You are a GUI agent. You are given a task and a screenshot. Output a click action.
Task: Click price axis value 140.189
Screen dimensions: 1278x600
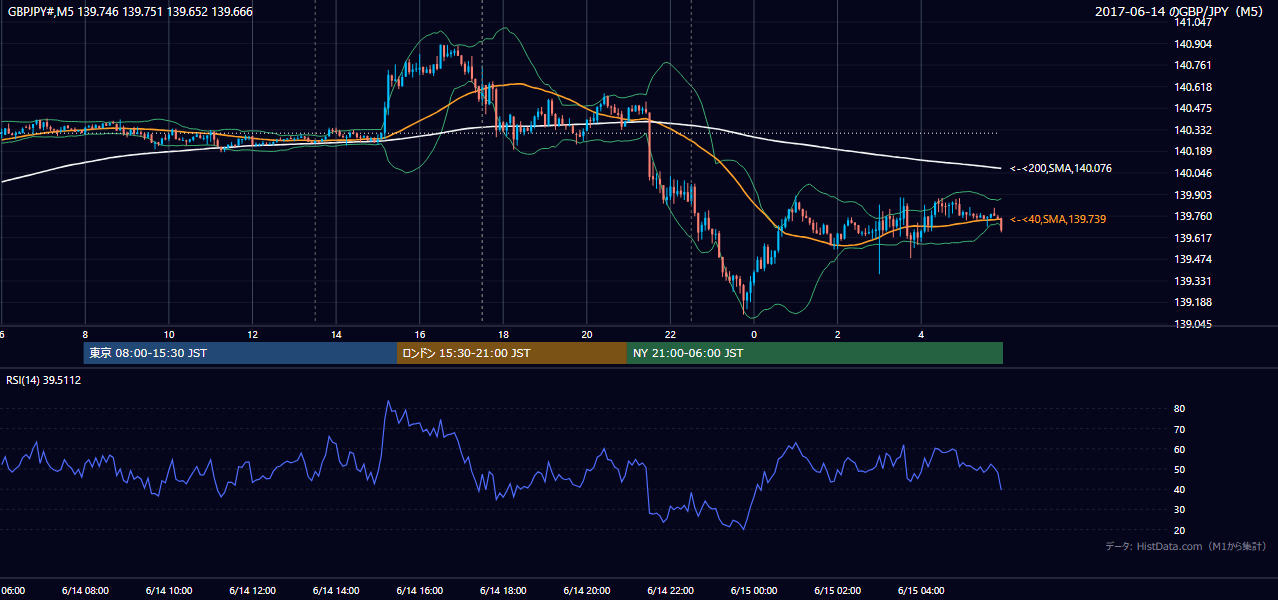coord(1193,151)
